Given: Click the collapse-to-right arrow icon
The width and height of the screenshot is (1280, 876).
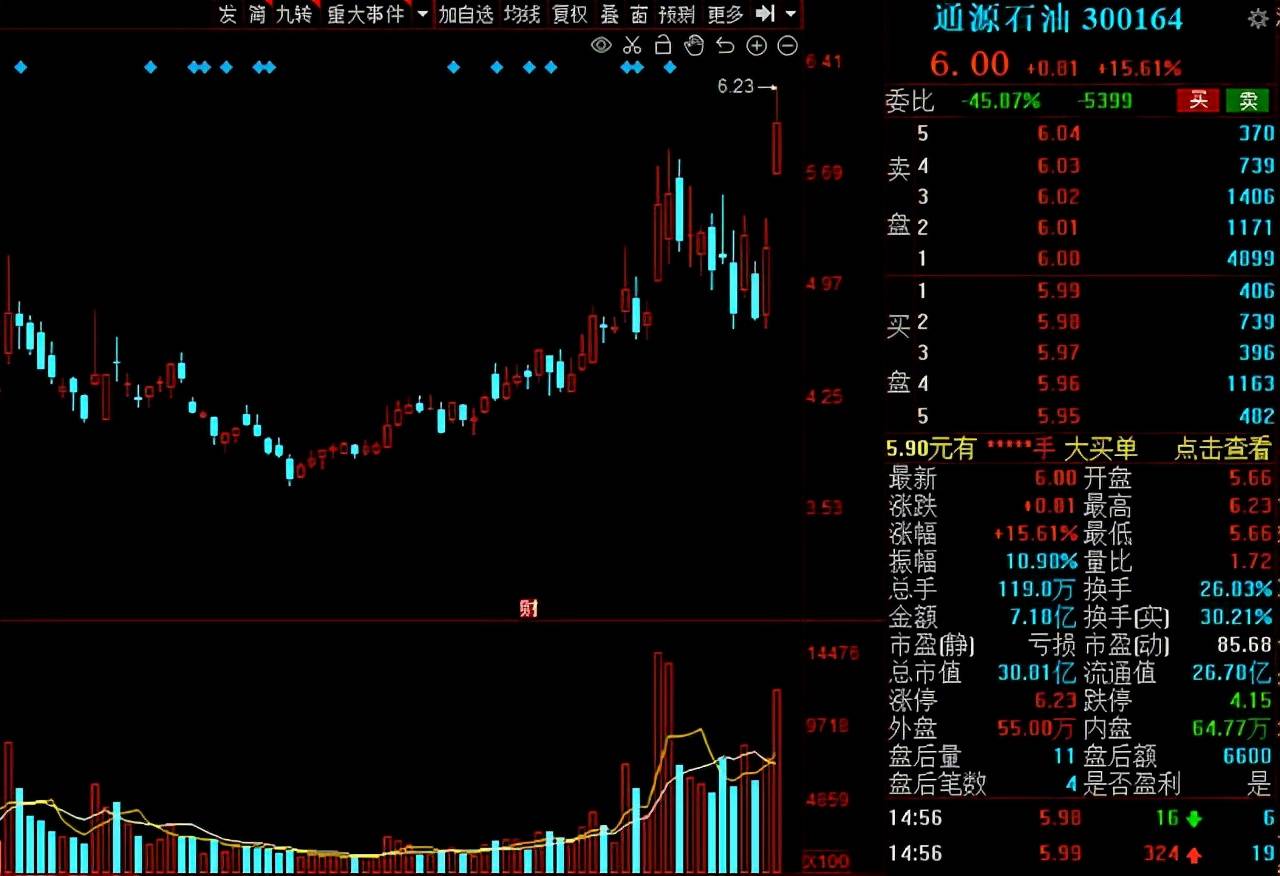Looking at the screenshot, I should click(x=765, y=14).
